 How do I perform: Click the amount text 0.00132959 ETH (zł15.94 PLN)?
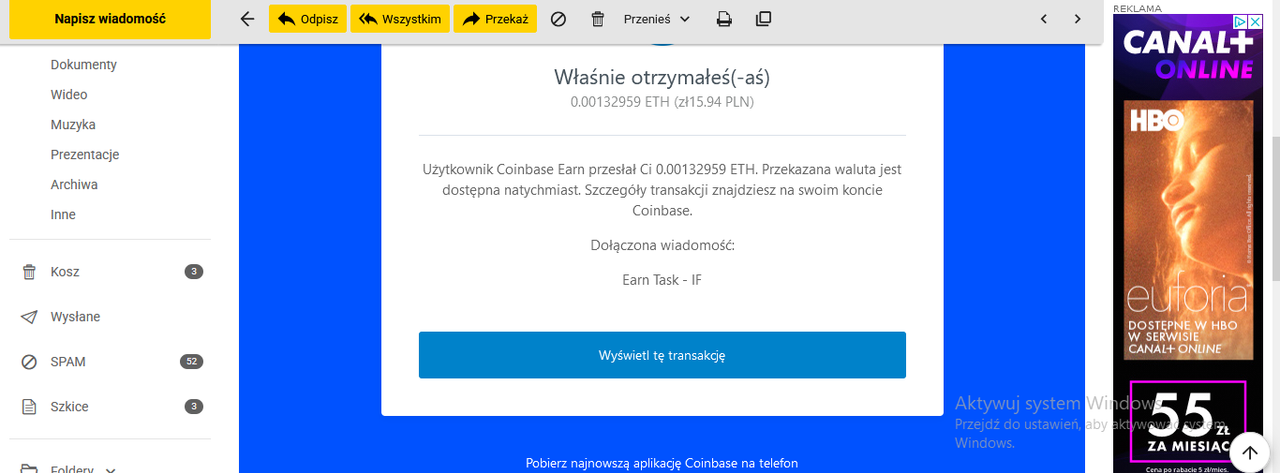pos(662,101)
